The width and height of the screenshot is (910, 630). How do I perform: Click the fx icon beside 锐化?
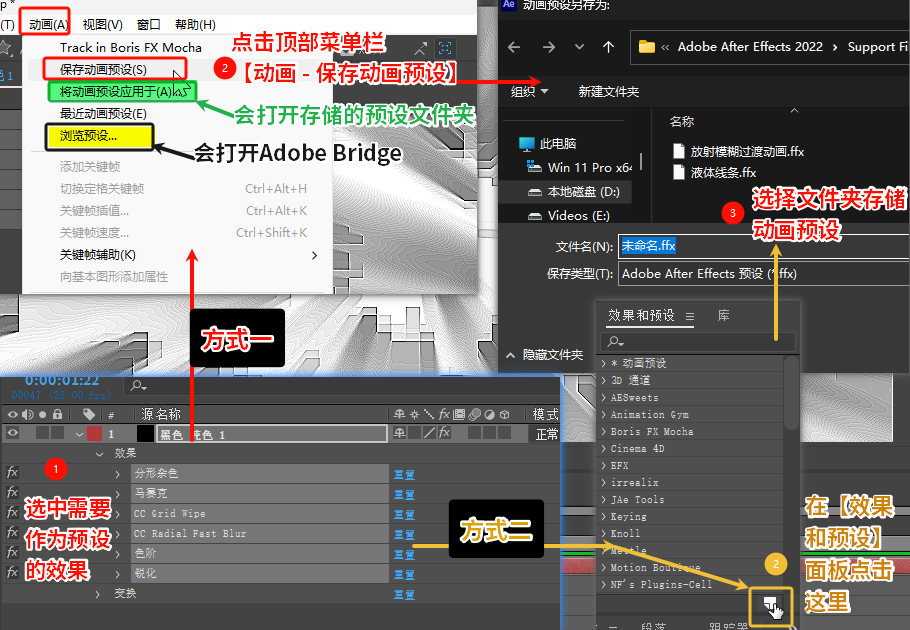tap(12, 573)
